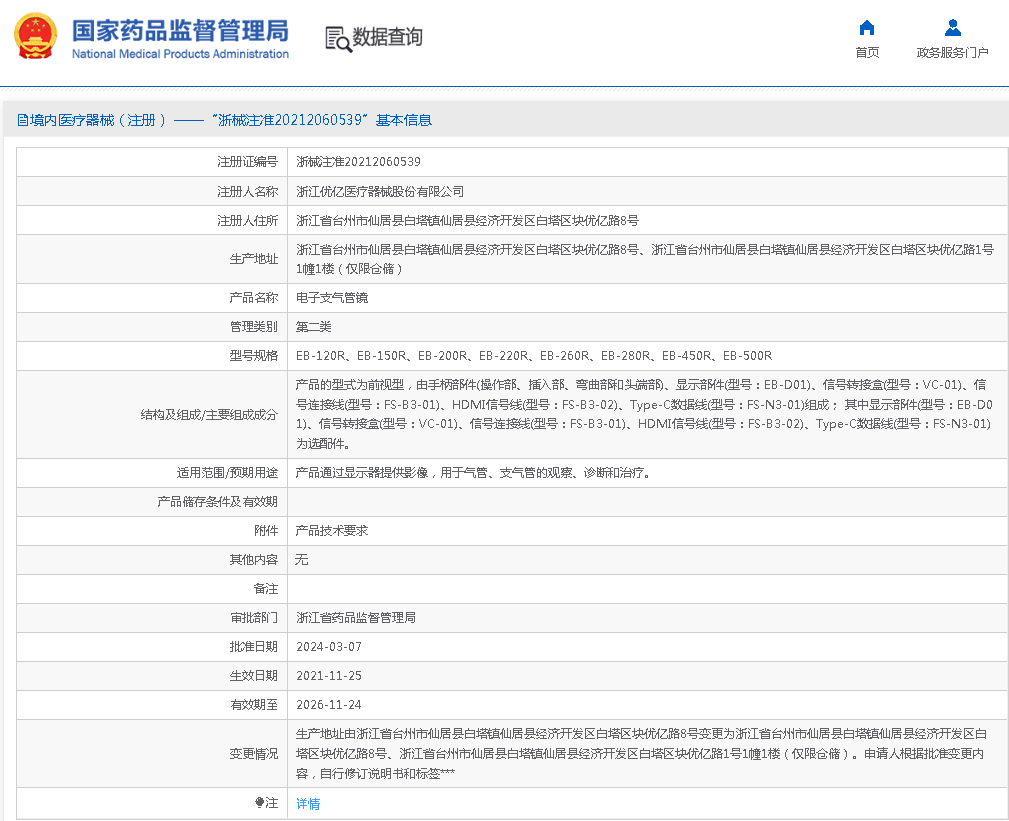Click the 生产地址 row label
The width and height of the screenshot is (1009, 821).
(254, 259)
